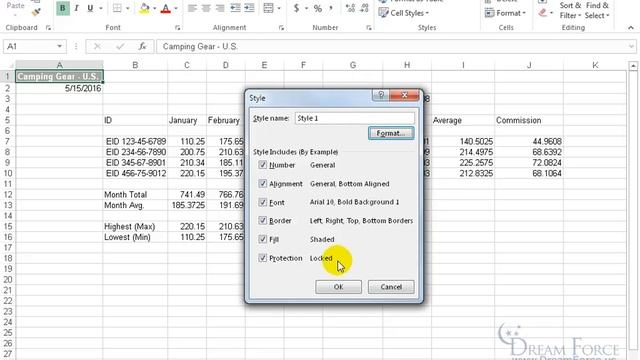Image resolution: width=640 pixels, height=360 pixels.
Task: Open the Merge & Center dropdown arrow
Action: (279, 9)
